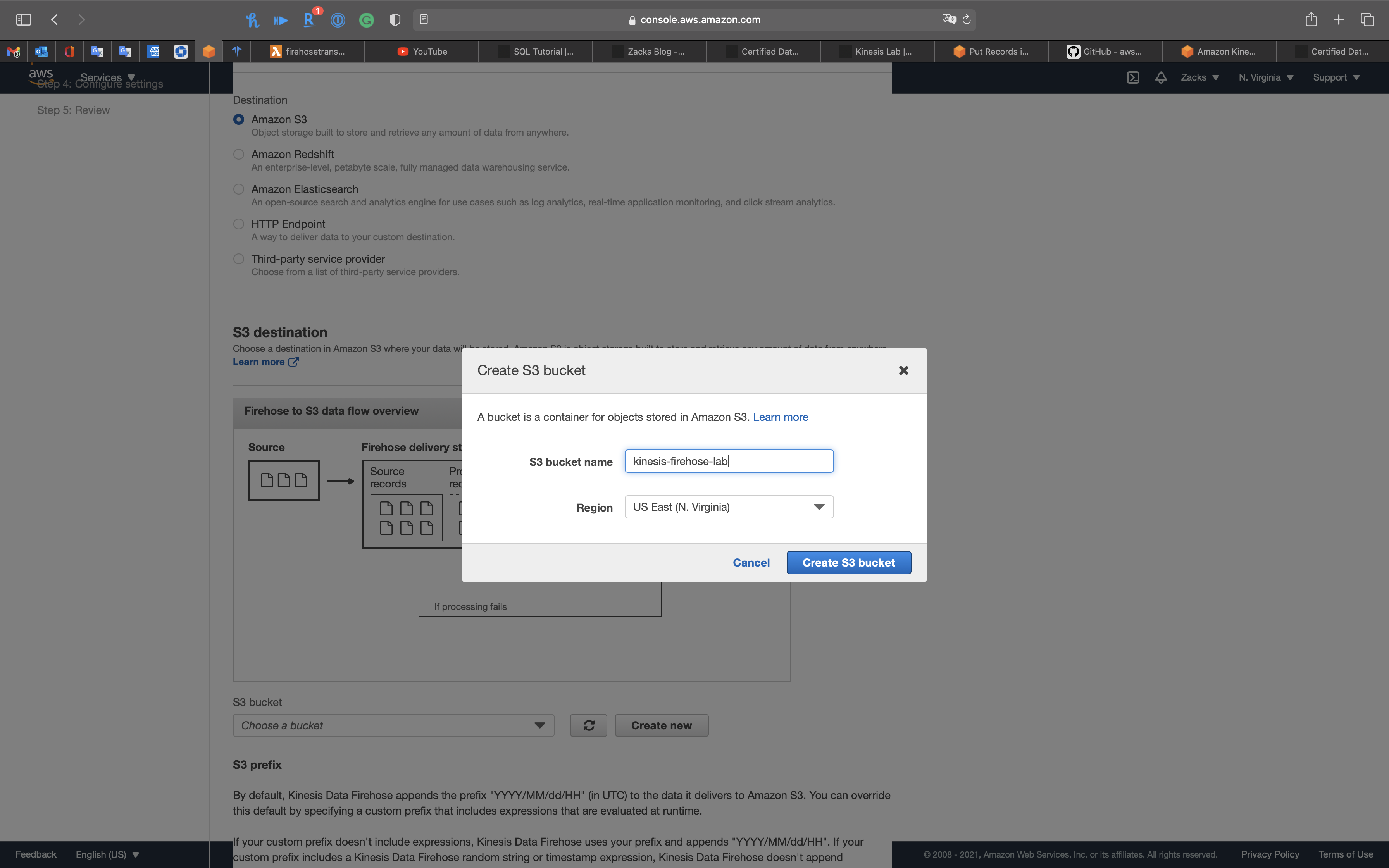
Task: Close the Create S3 bucket dialog
Action: point(903,370)
